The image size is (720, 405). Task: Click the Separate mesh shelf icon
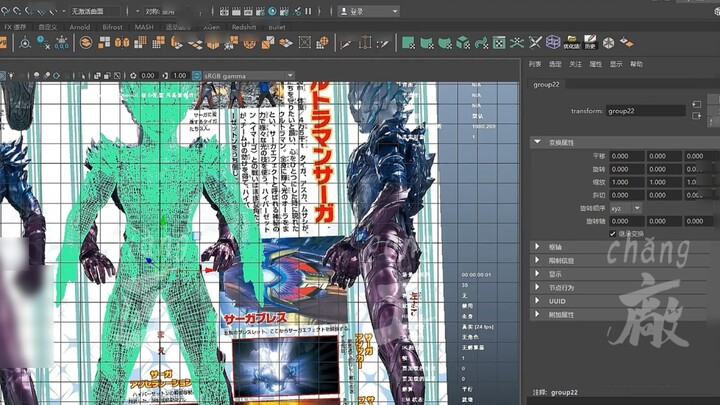point(104,43)
